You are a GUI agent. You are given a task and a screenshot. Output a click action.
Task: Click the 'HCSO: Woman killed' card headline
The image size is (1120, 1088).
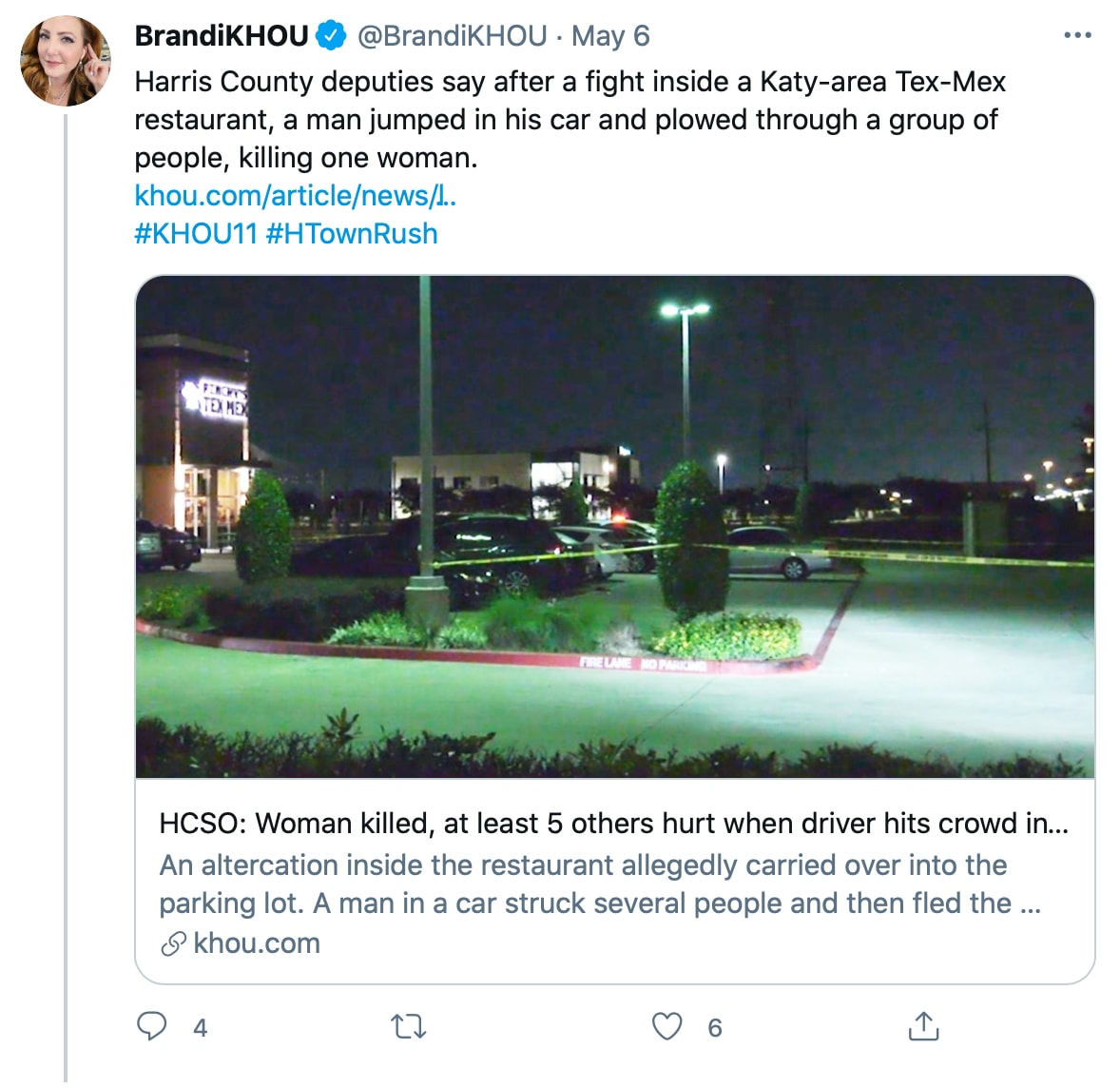click(613, 824)
